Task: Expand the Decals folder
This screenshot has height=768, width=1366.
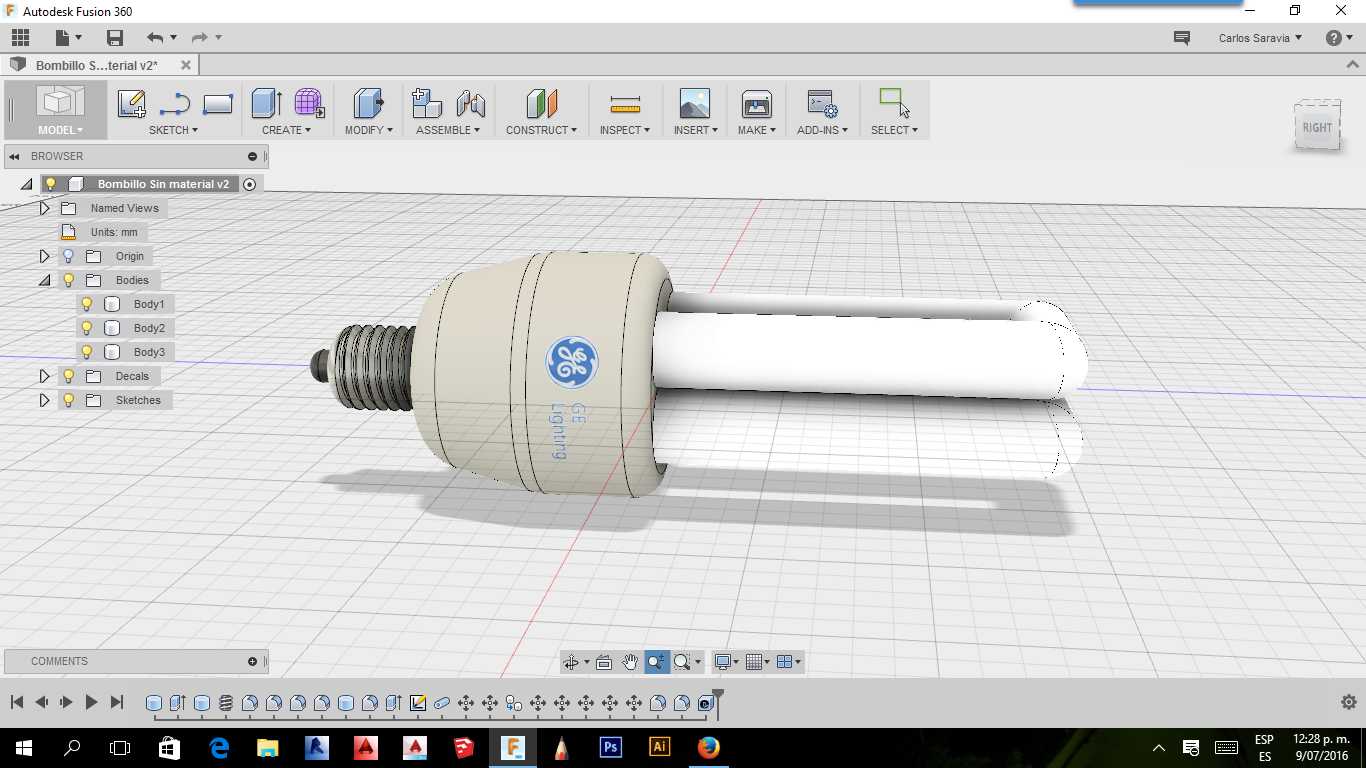Action: (44, 376)
